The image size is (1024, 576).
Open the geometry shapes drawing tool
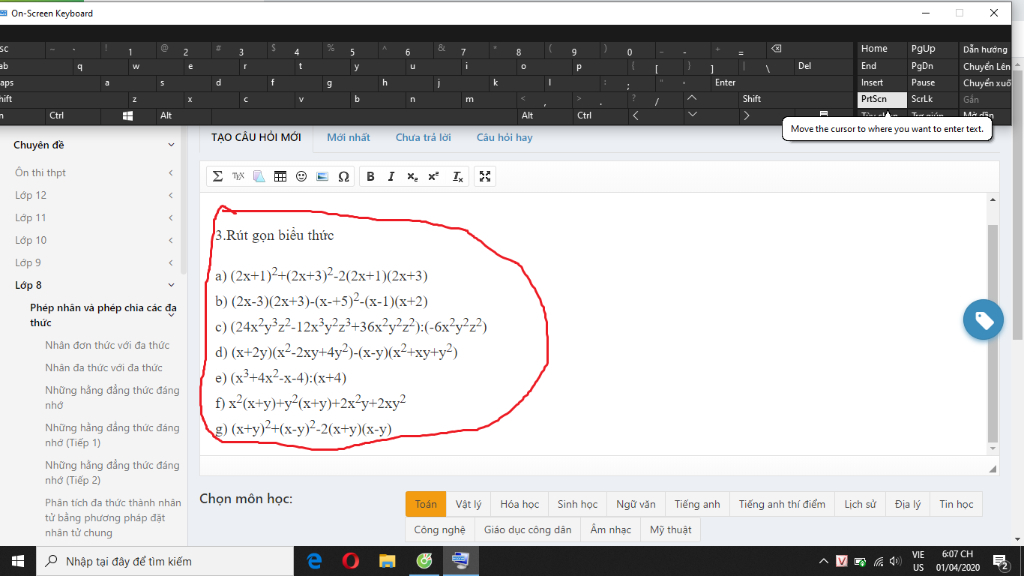[259, 176]
